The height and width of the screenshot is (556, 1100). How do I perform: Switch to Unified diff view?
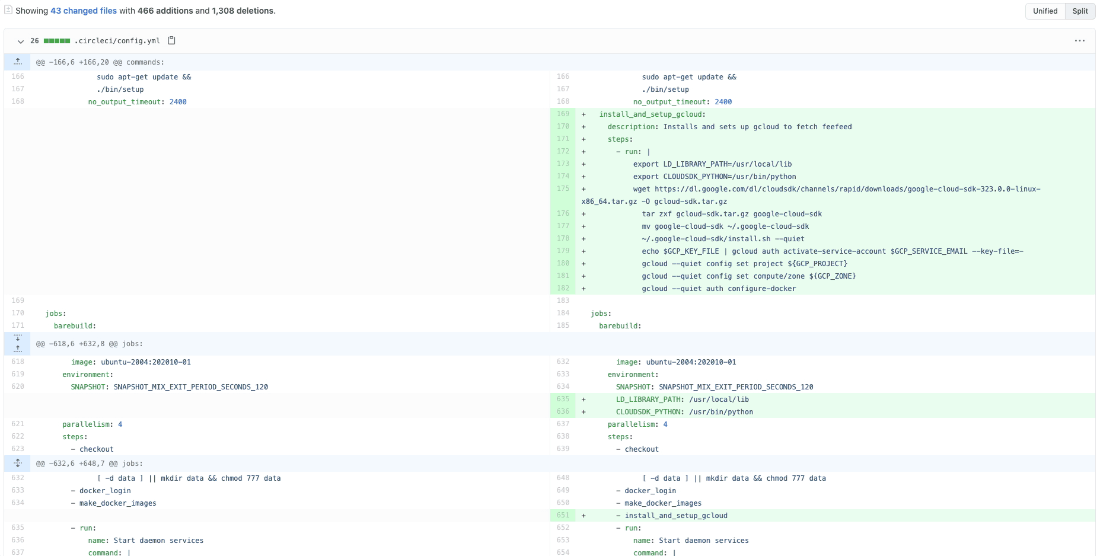1045,11
